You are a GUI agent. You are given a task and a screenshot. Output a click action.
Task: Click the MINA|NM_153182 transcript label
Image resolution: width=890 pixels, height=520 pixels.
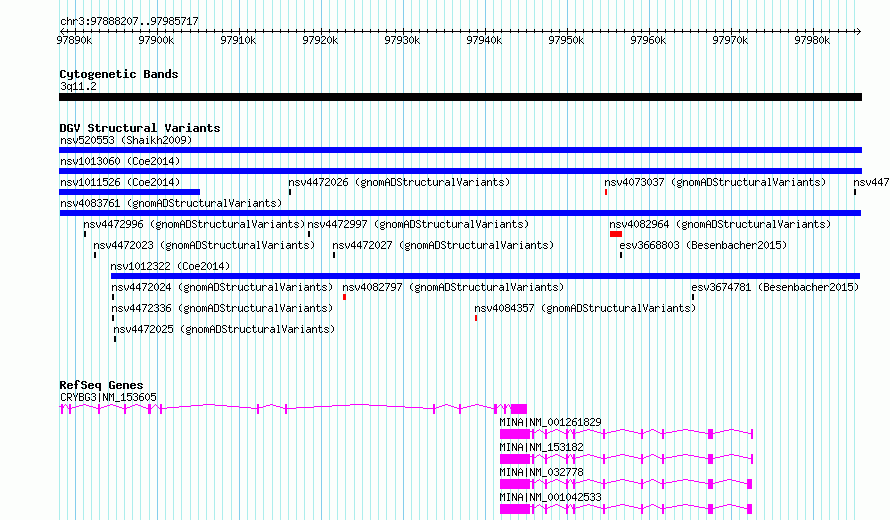pyautogui.click(x=541, y=447)
